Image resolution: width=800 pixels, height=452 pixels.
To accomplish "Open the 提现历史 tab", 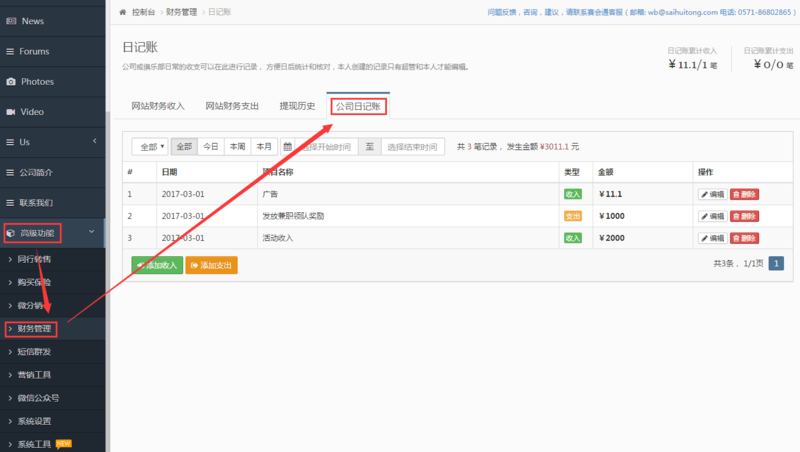I will [x=297, y=106].
